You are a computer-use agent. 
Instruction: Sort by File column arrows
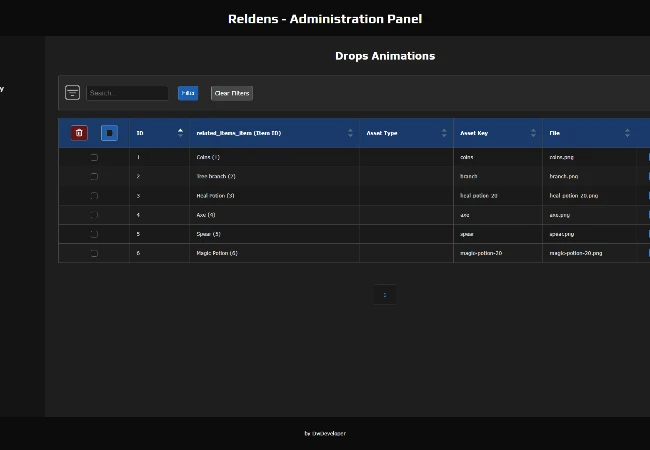(x=627, y=133)
